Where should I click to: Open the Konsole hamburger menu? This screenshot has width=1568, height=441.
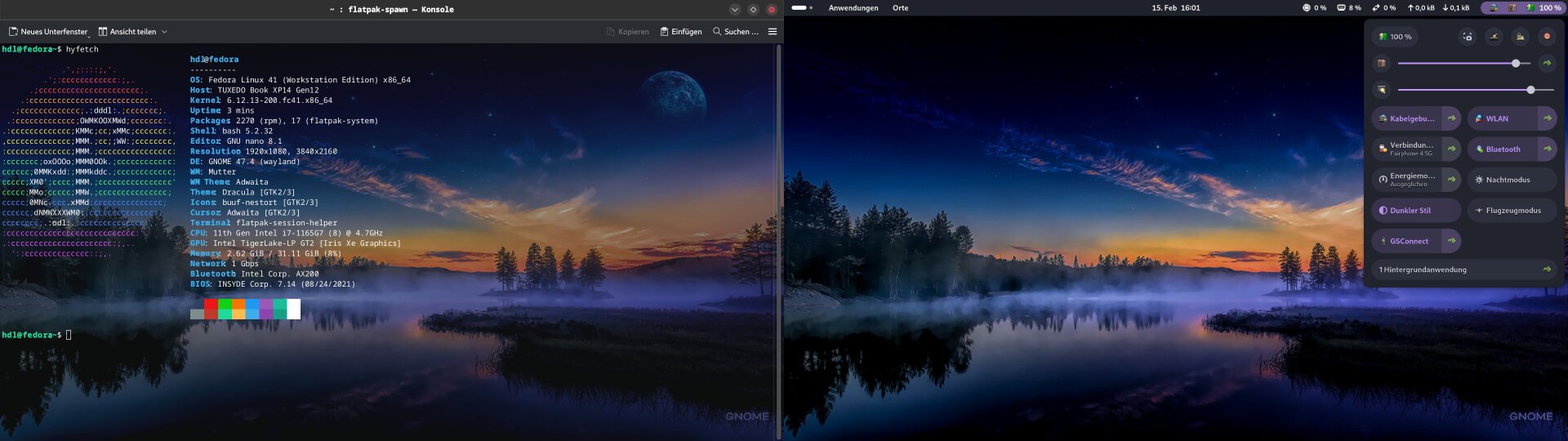(773, 32)
